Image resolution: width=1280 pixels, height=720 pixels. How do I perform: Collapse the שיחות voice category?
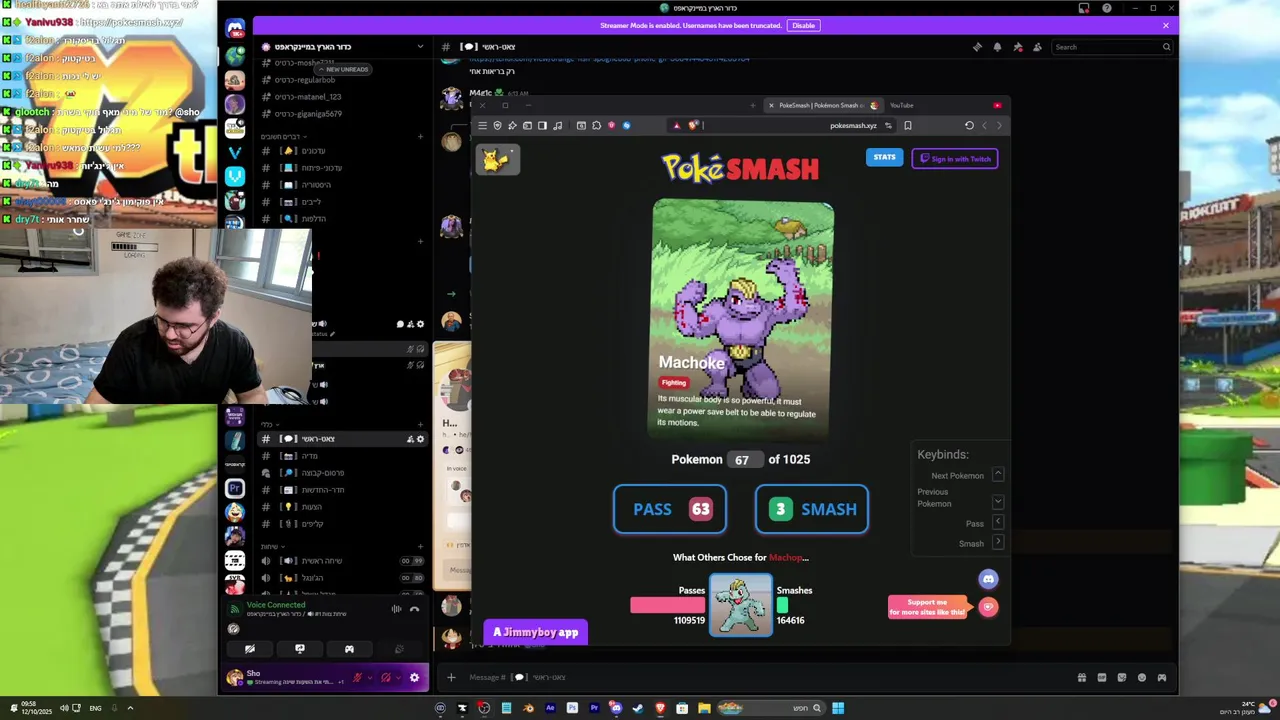(272, 546)
